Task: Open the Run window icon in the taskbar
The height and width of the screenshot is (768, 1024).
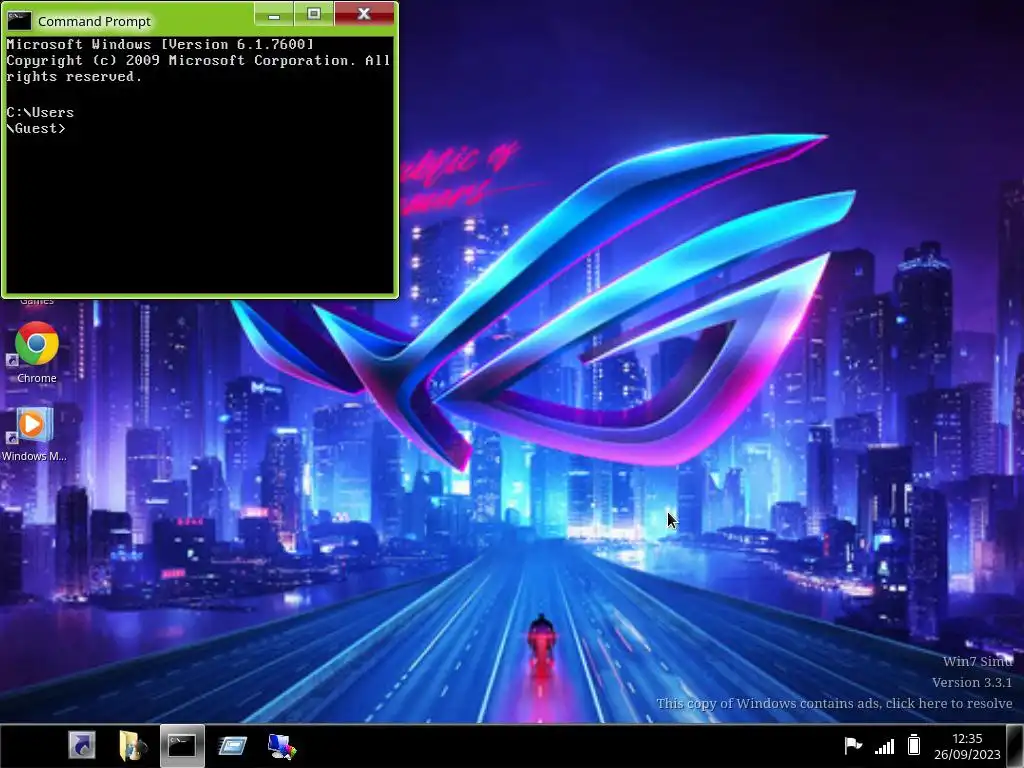Action: coord(232,745)
